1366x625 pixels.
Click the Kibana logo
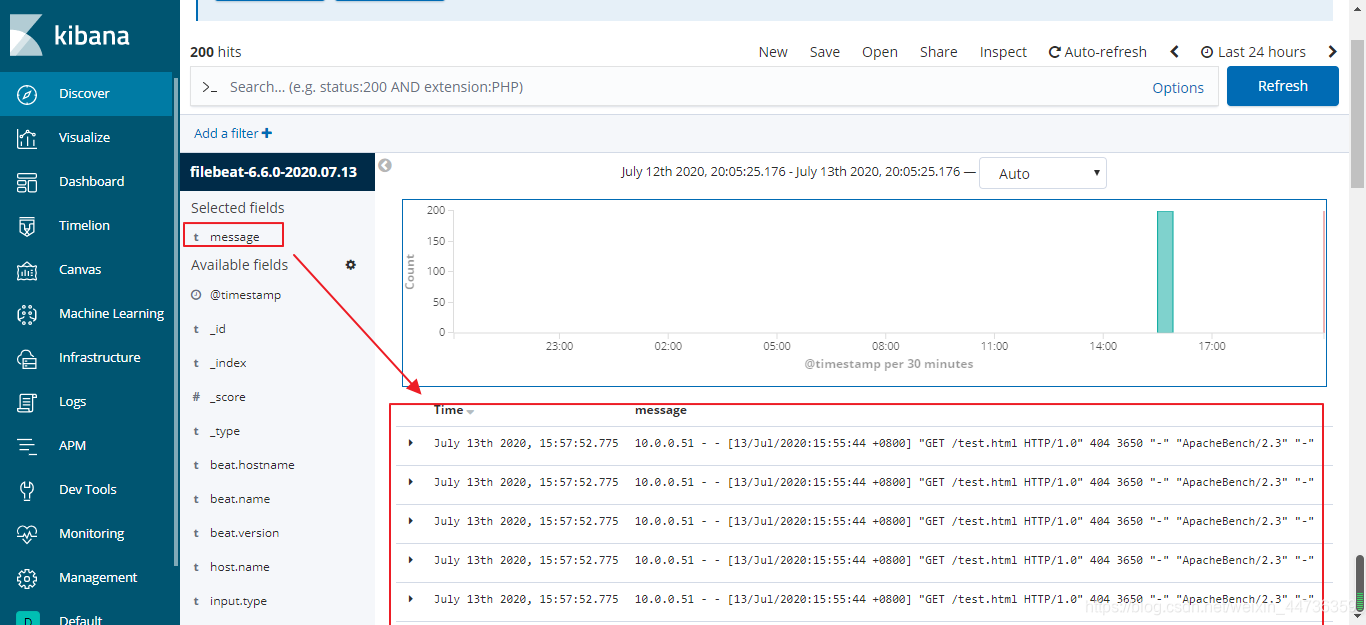pos(69,36)
